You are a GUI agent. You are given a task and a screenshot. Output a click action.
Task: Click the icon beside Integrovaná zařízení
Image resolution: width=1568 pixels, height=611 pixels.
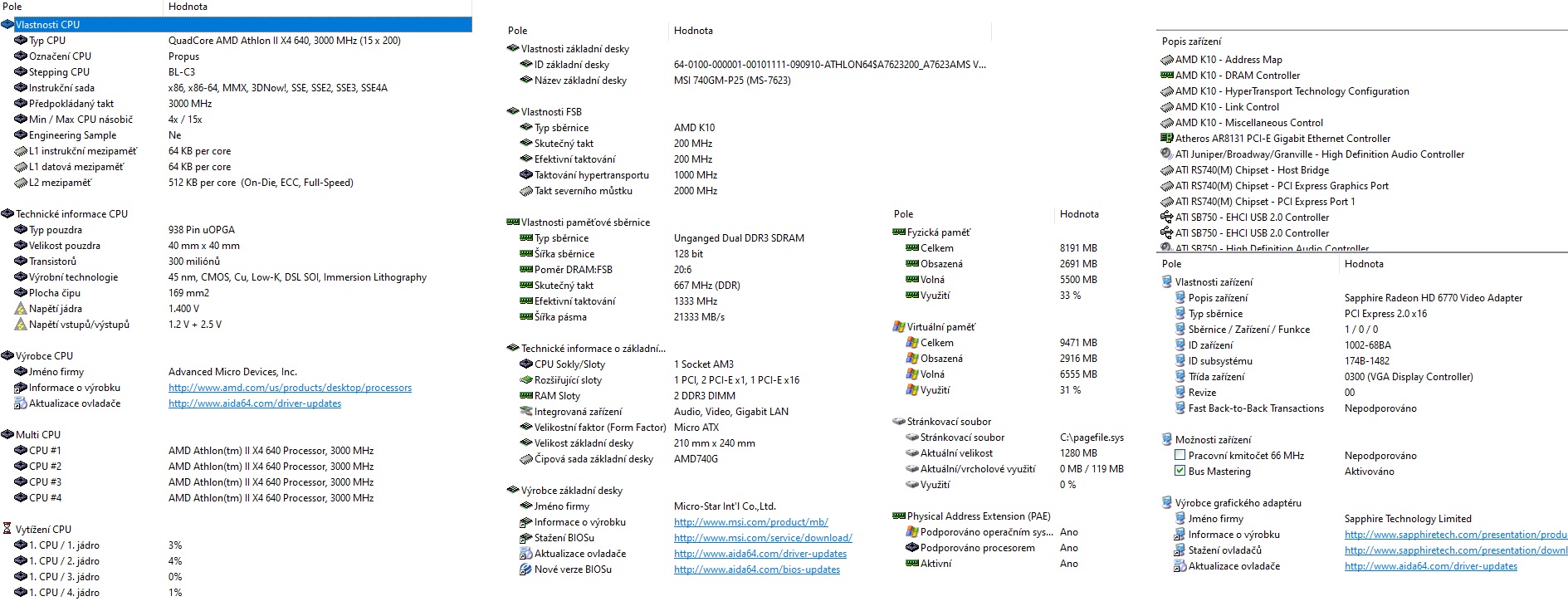(x=526, y=412)
